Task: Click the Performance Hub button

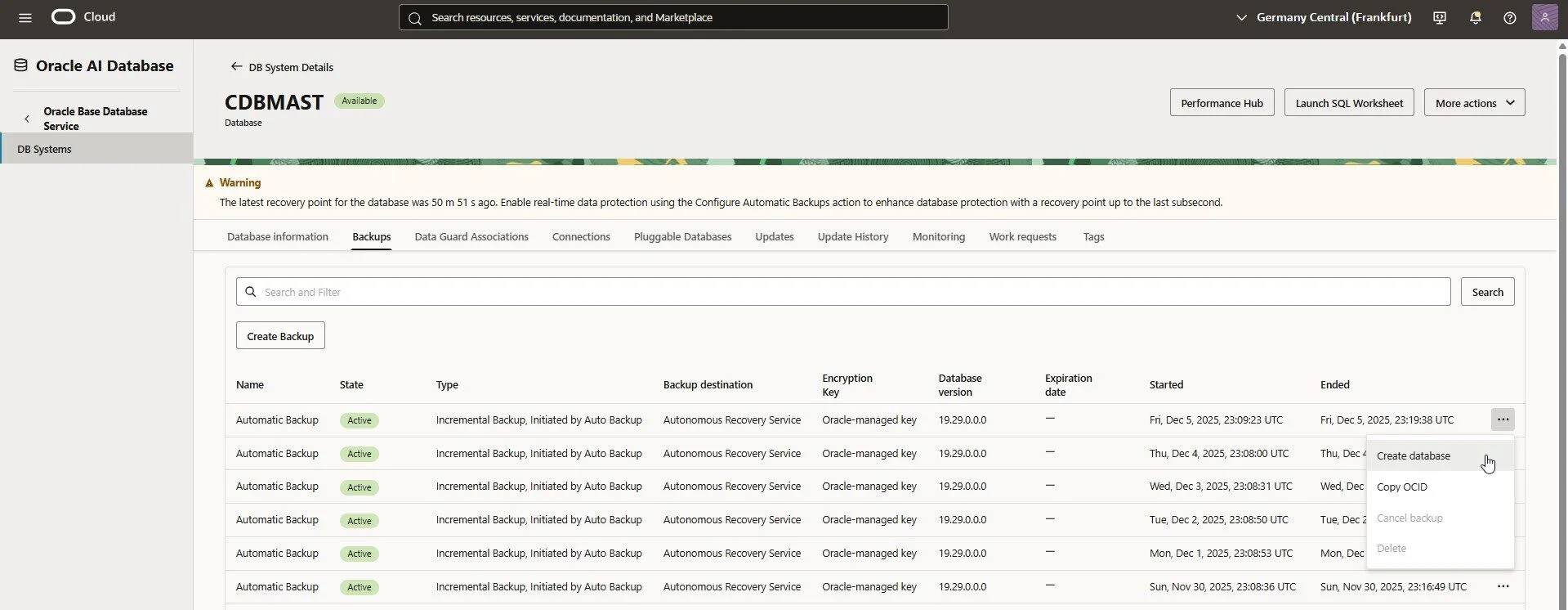Action: click(1222, 102)
